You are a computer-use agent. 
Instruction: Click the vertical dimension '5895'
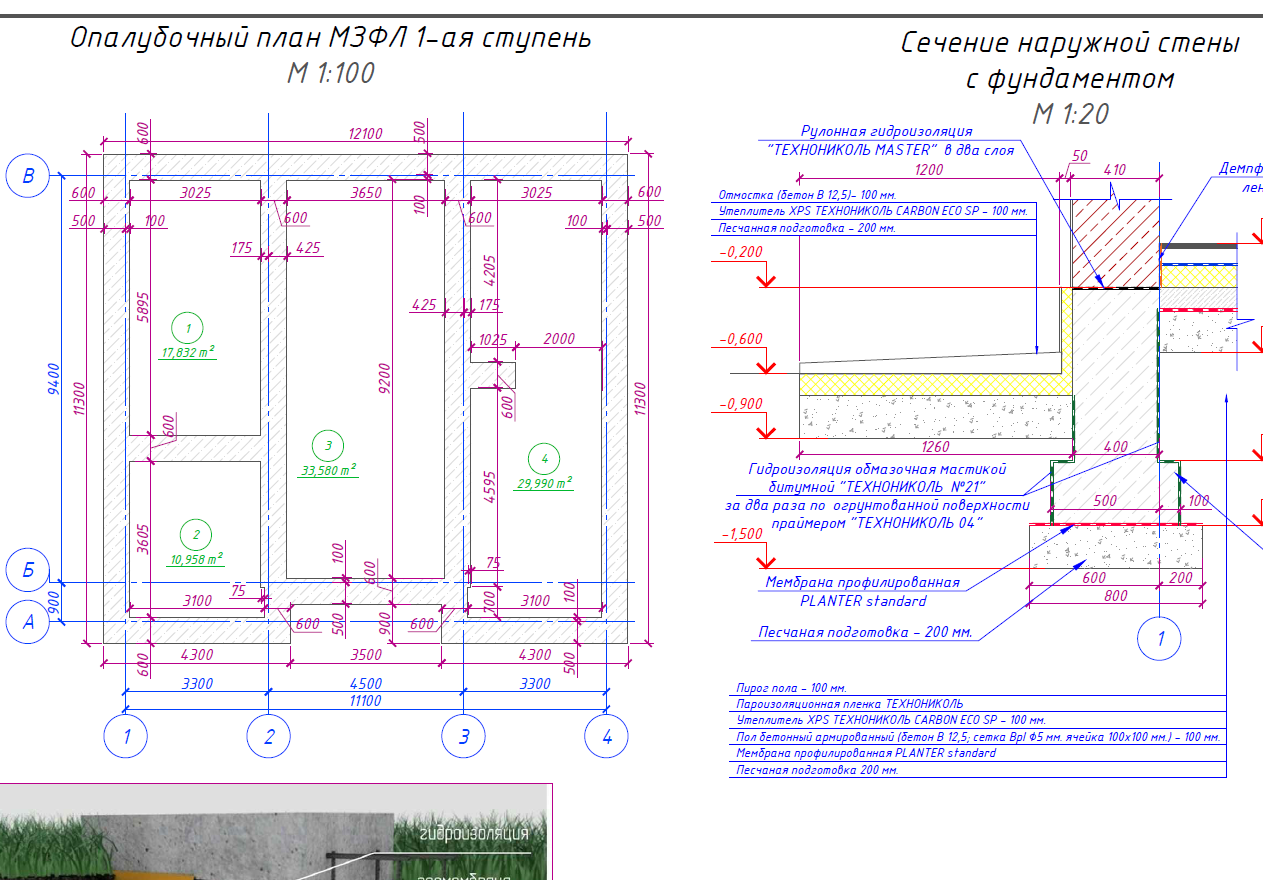143,308
